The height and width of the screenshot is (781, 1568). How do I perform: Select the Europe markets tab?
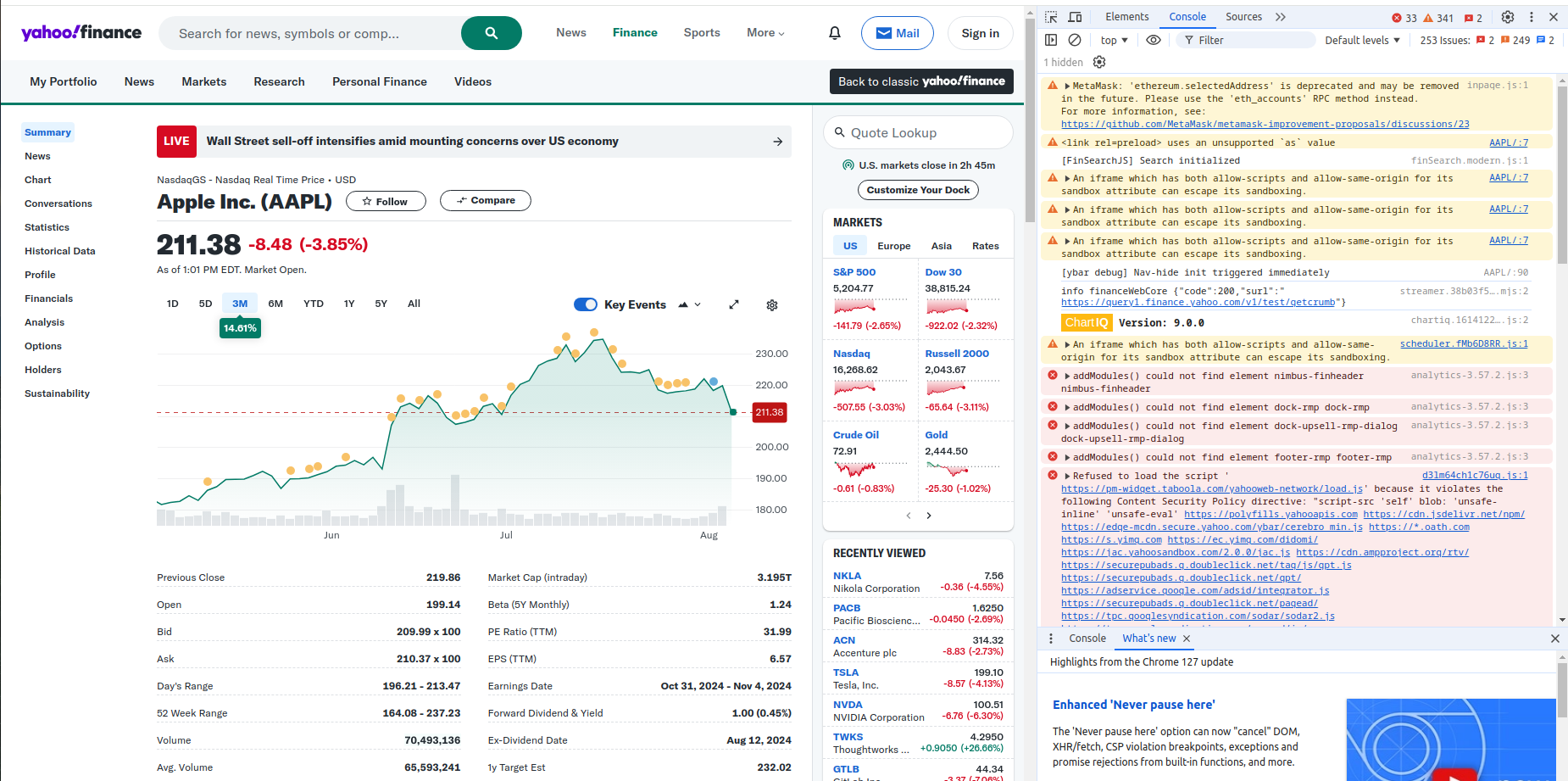click(893, 246)
